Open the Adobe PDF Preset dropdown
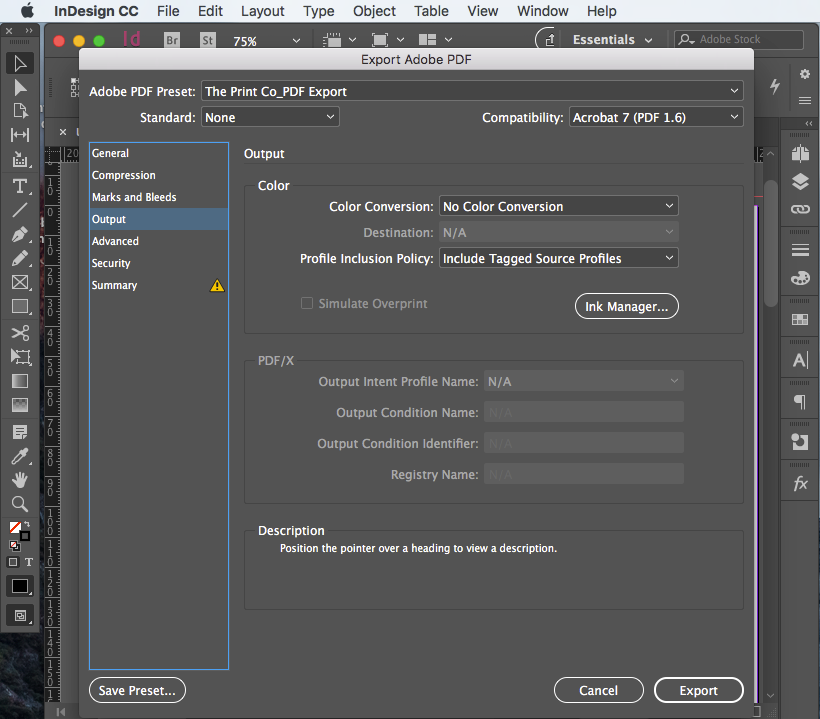 click(472, 90)
